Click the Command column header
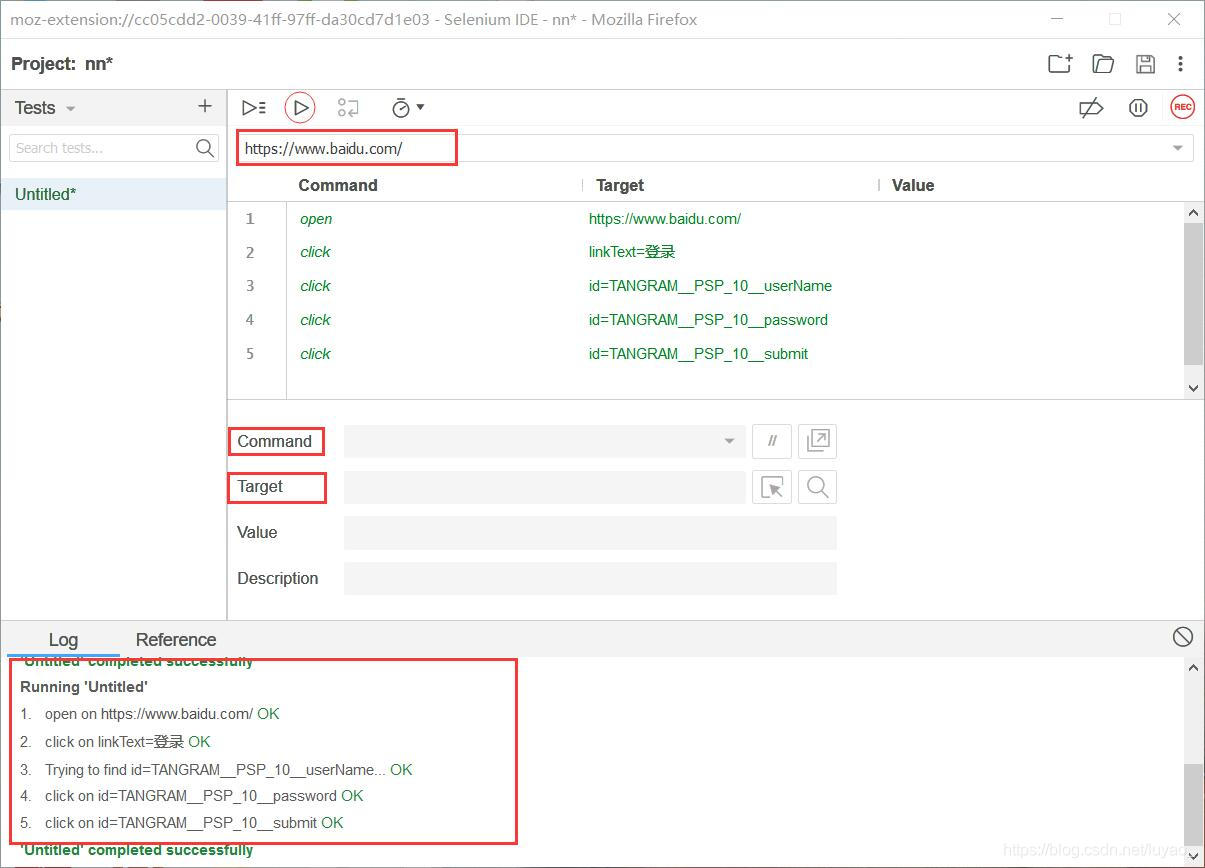 coord(338,185)
